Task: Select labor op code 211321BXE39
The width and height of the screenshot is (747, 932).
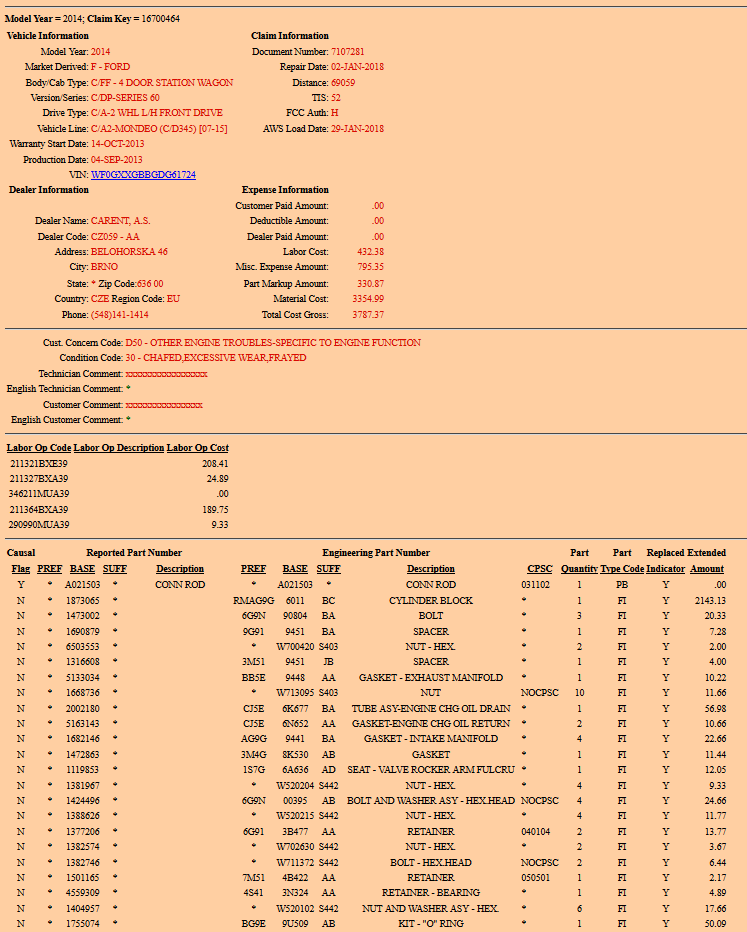Action: (39, 464)
